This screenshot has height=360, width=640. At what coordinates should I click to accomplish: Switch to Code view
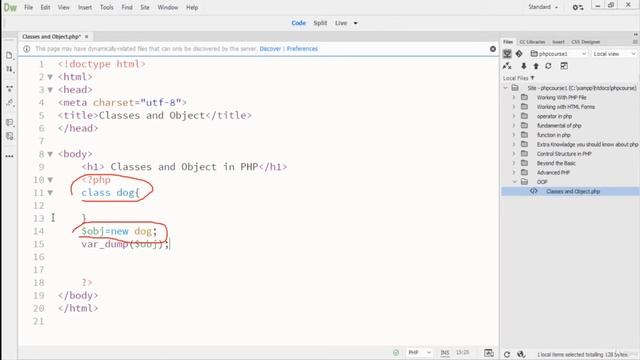pyautogui.click(x=298, y=23)
